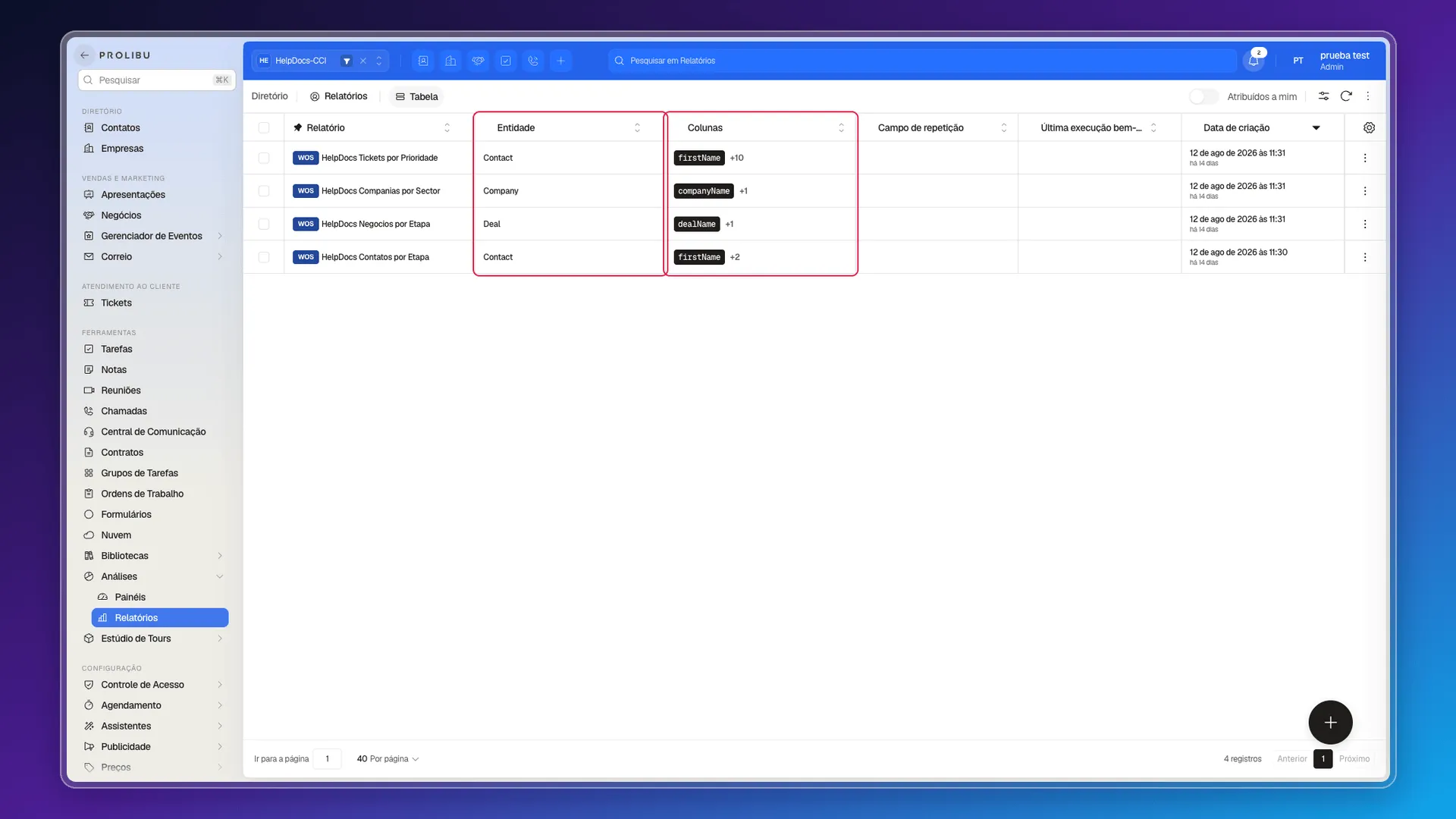Sort by the Entidade column
The width and height of the screenshot is (1456, 819).
[637, 127]
